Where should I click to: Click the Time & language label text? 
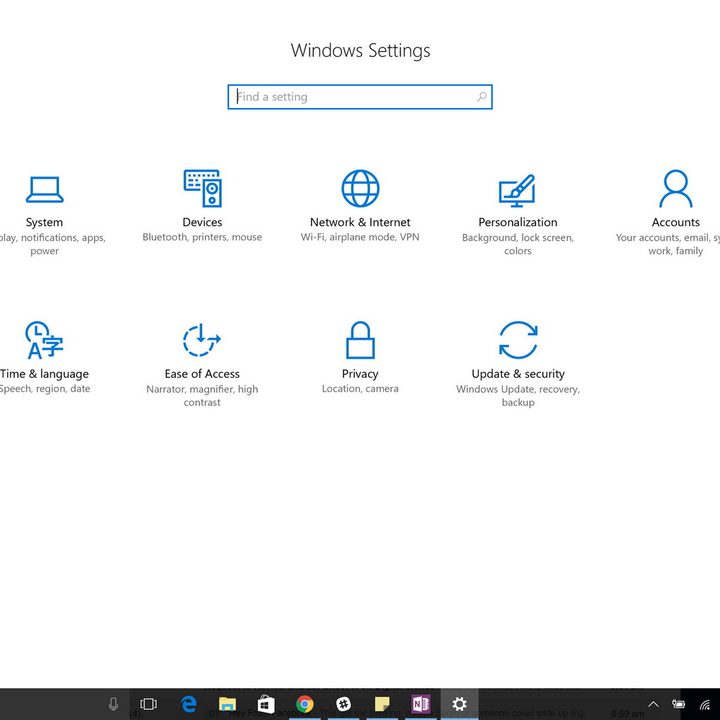[x=45, y=374]
